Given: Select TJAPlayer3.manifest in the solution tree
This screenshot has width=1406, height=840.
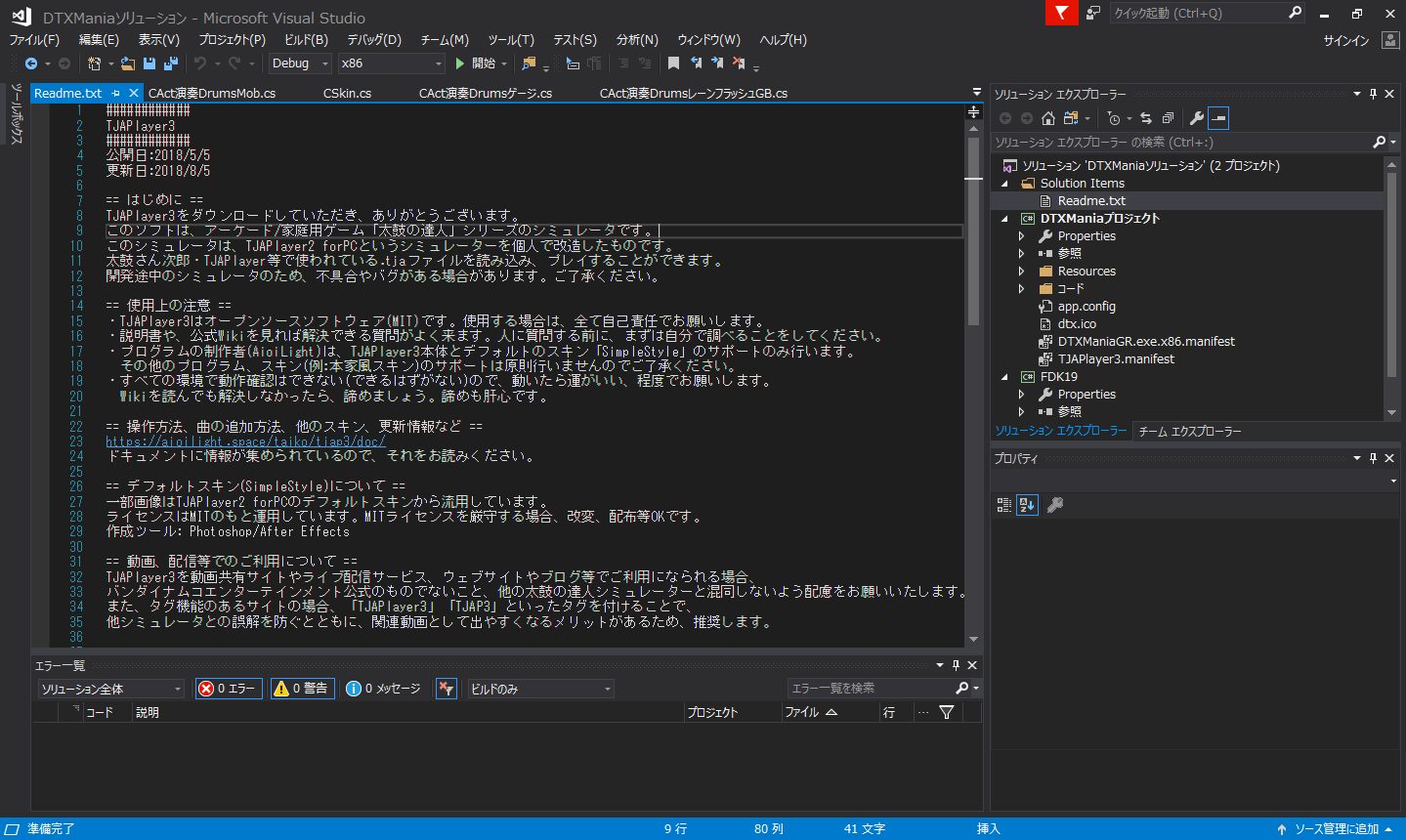Looking at the screenshot, I should (1116, 359).
